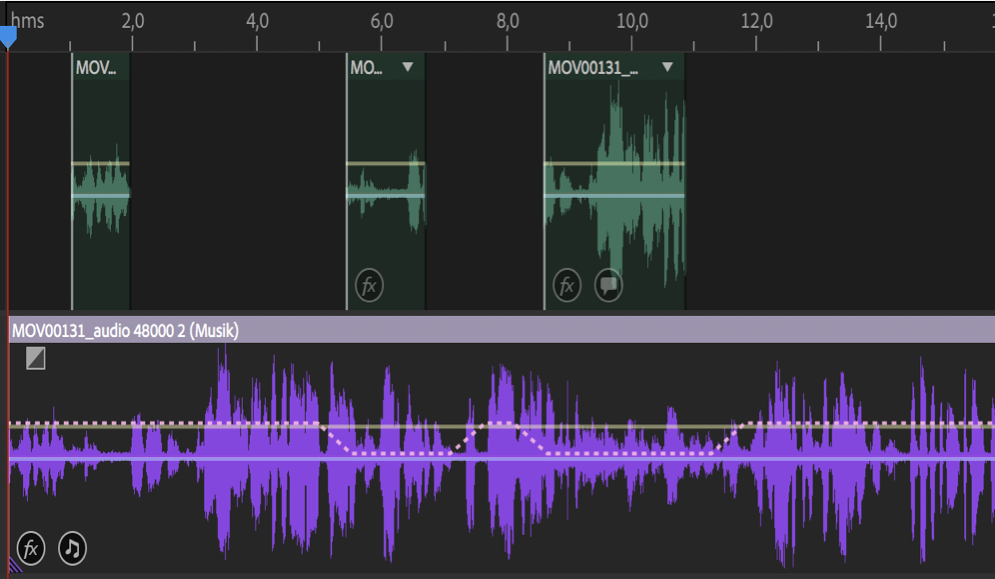This screenshot has height=579, width=995.
Task: Select the MOV00131_audio 48000 2 (Musik) clip header
Action: (x=501, y=330)
